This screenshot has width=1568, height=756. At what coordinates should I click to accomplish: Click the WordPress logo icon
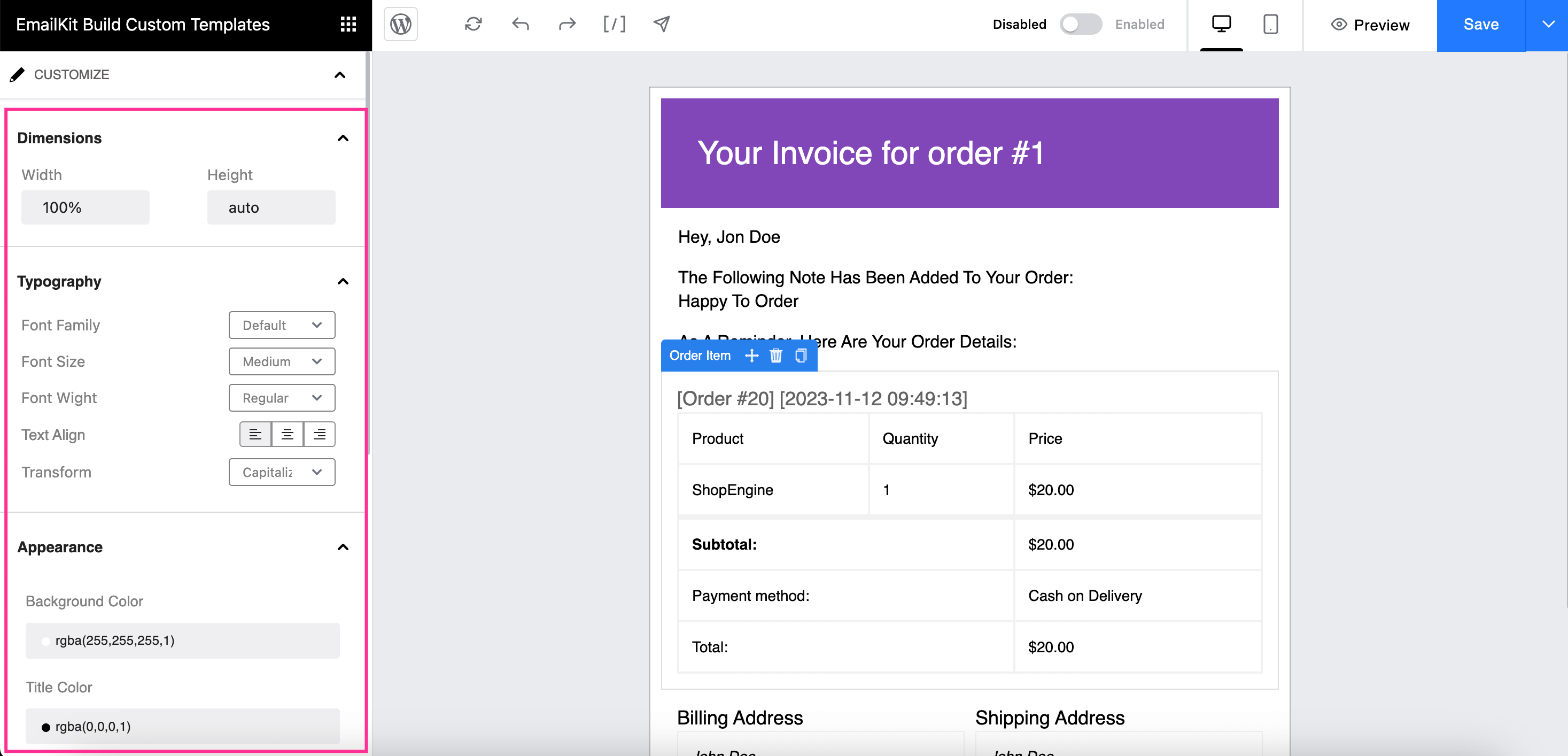(401, 24)
